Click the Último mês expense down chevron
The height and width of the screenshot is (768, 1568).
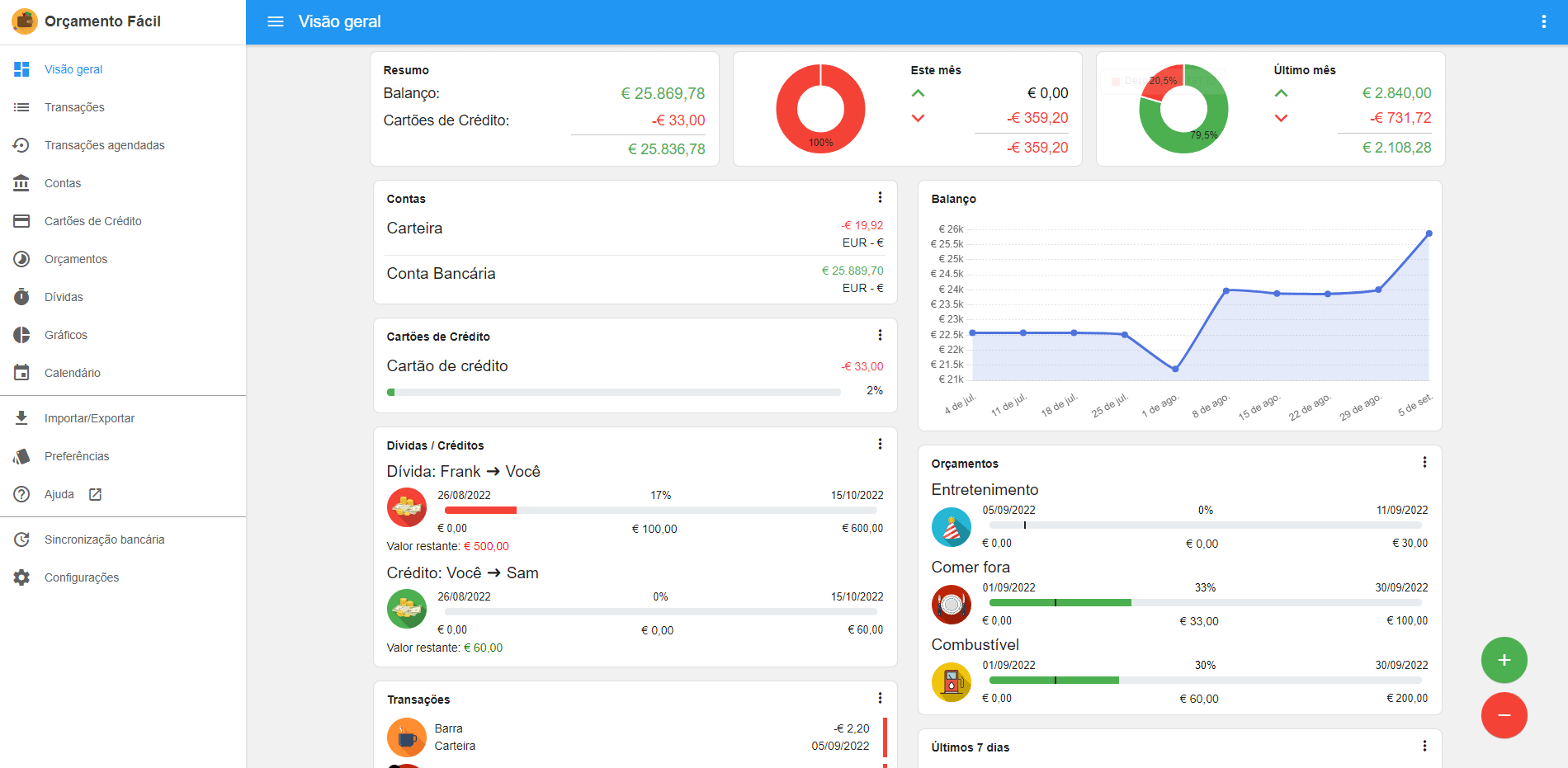1281,118
